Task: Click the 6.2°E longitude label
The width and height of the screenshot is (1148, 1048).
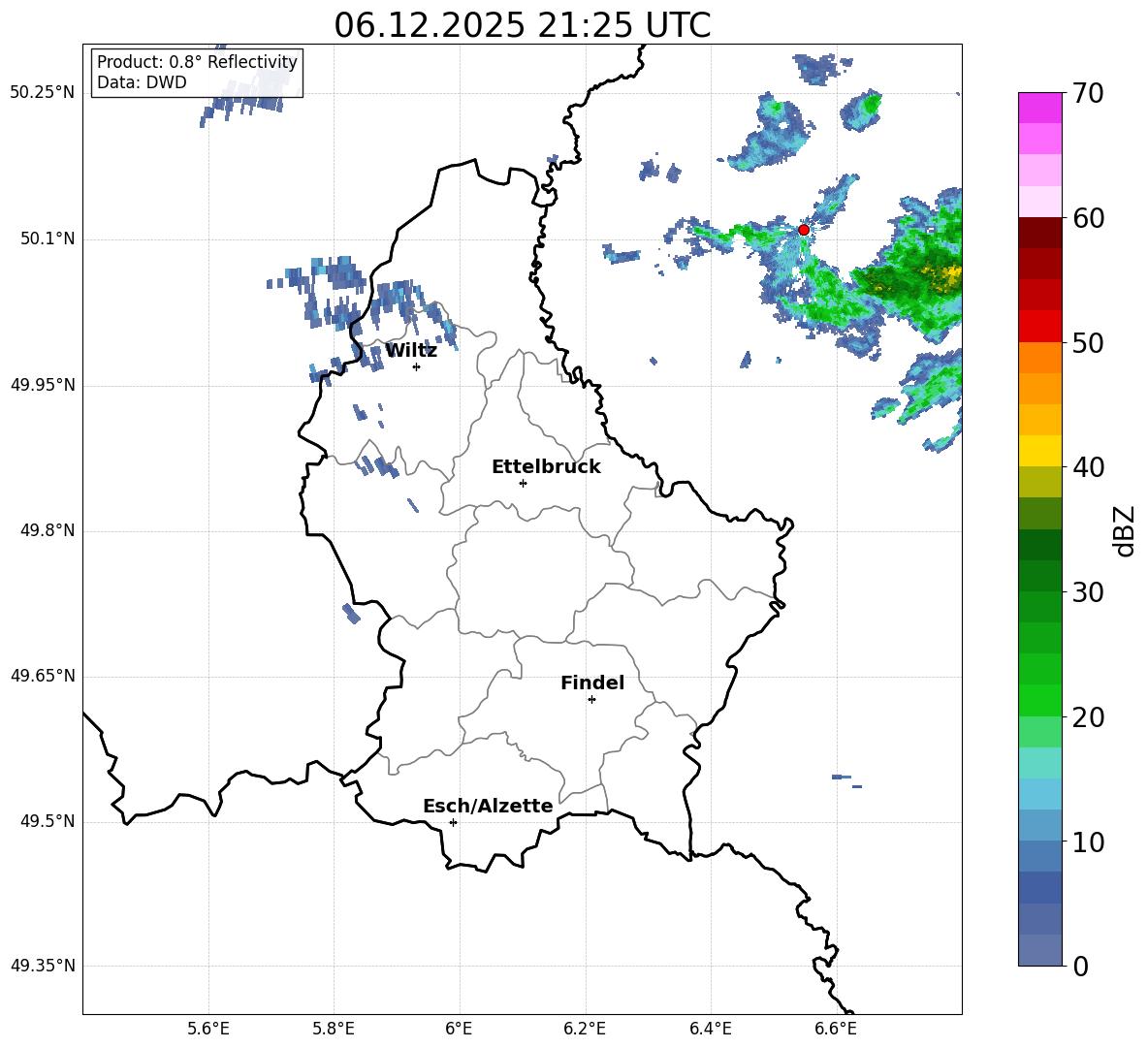Action: (585, 1030)
